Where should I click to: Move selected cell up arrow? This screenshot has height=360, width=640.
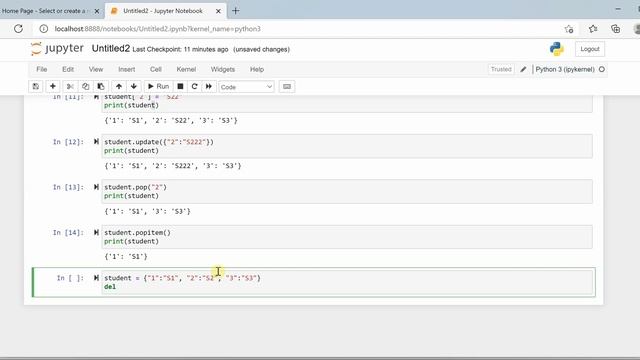click(x=119, y=87)
